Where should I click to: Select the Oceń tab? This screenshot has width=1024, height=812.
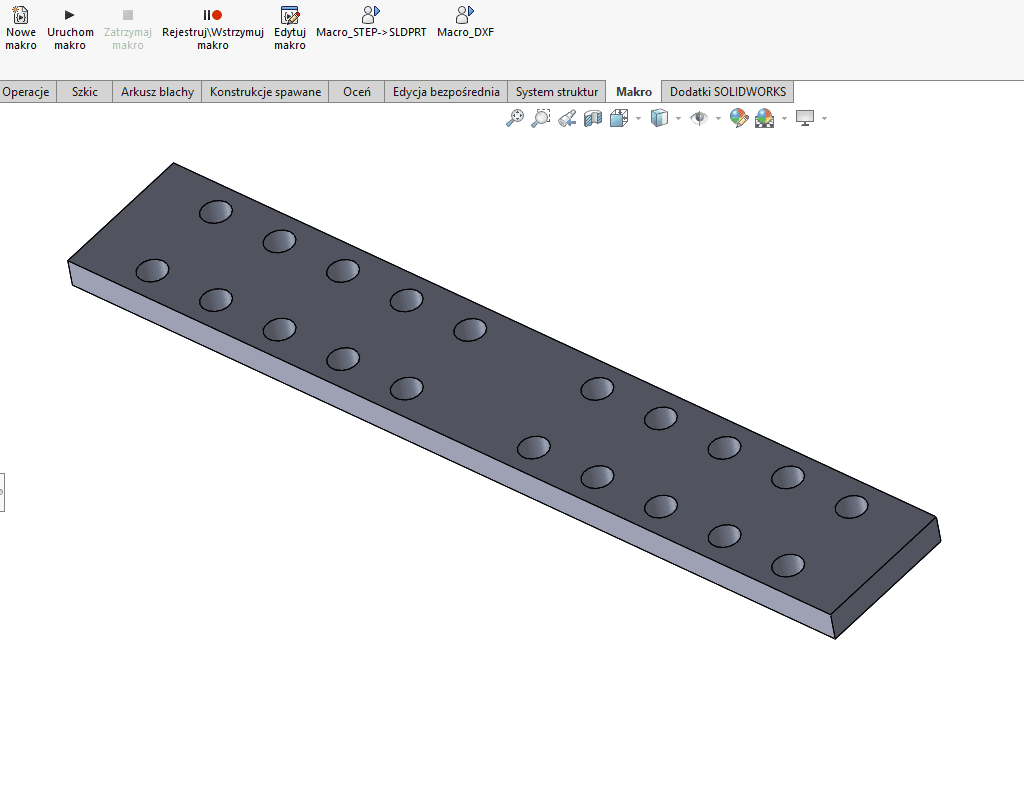click(357, 92)
